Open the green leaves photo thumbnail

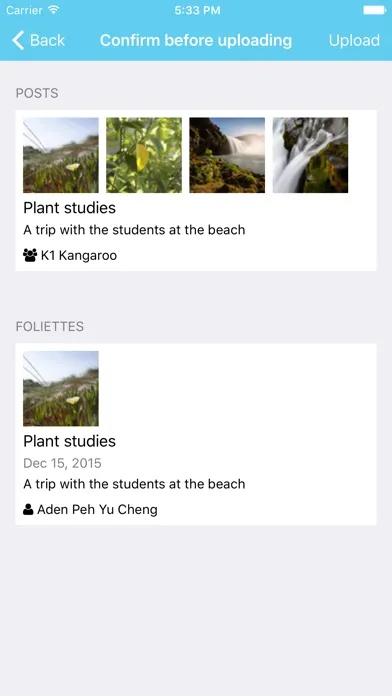[144, 155]
